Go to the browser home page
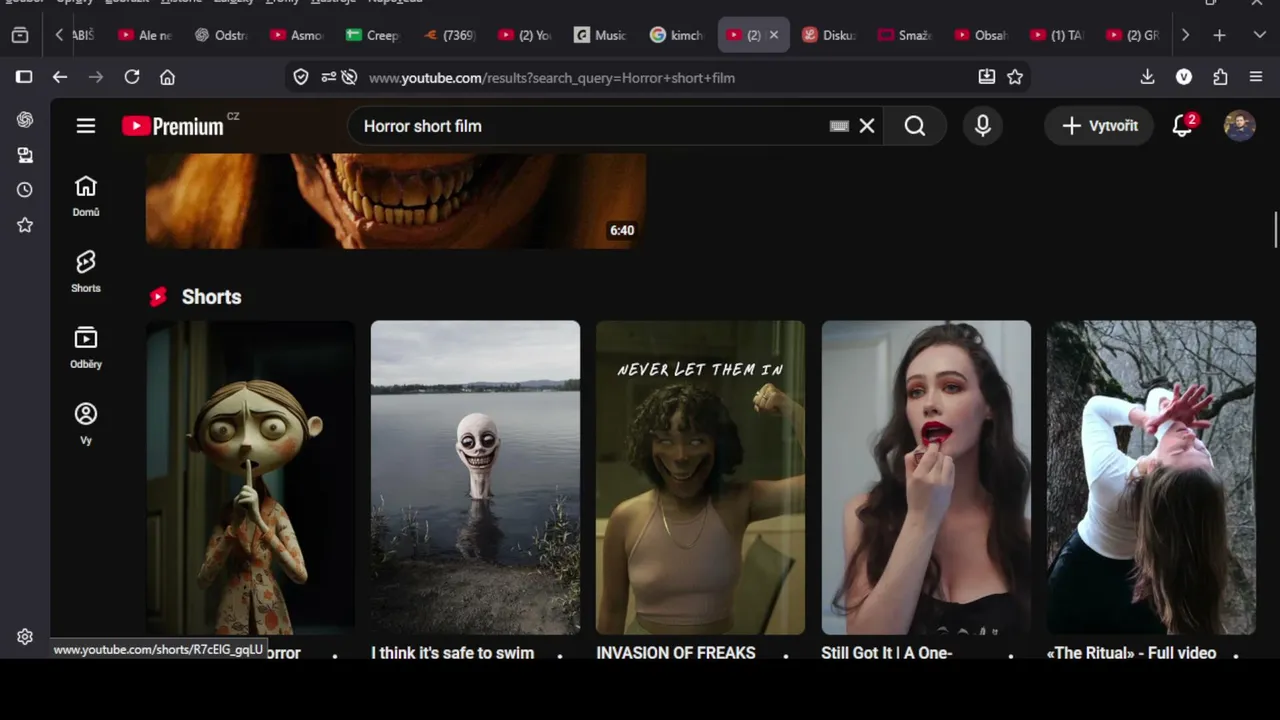Viewport: 1280px width, 720px height. coord(168,77)
